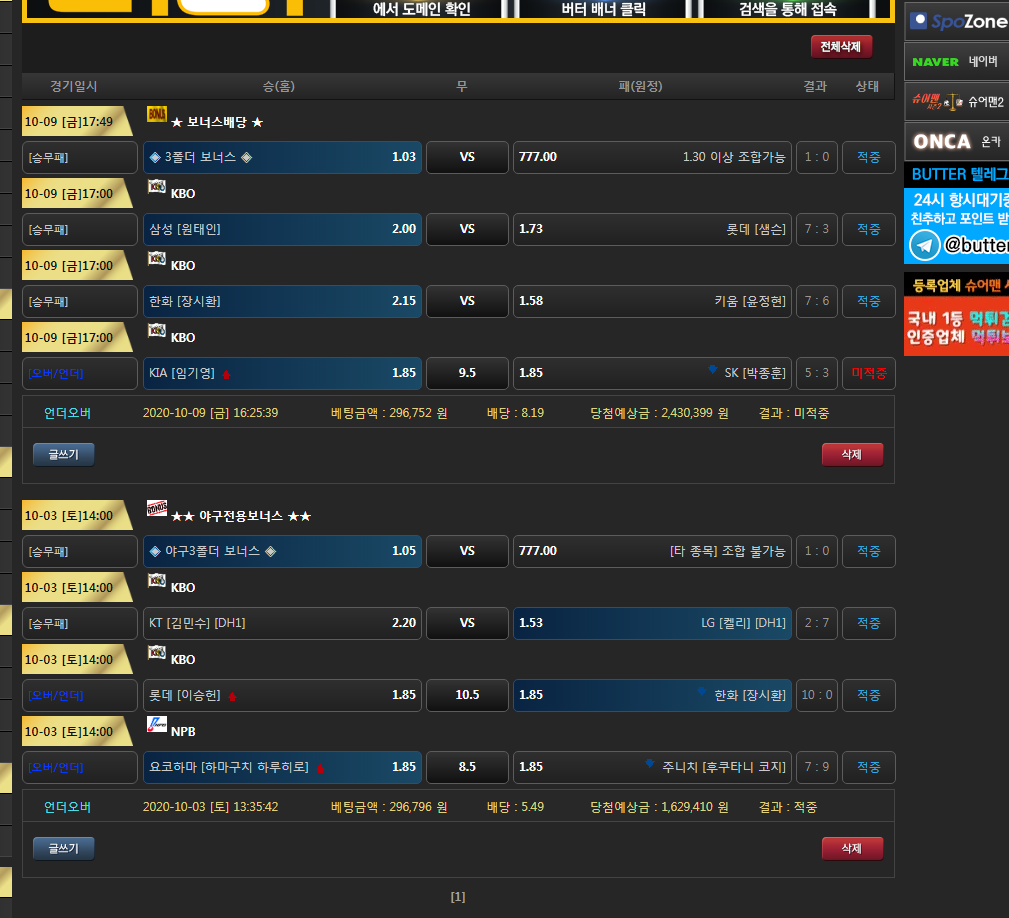Select the LG [켈리] 1.53 away odds

pyautogui.click(x=652, y=623)
